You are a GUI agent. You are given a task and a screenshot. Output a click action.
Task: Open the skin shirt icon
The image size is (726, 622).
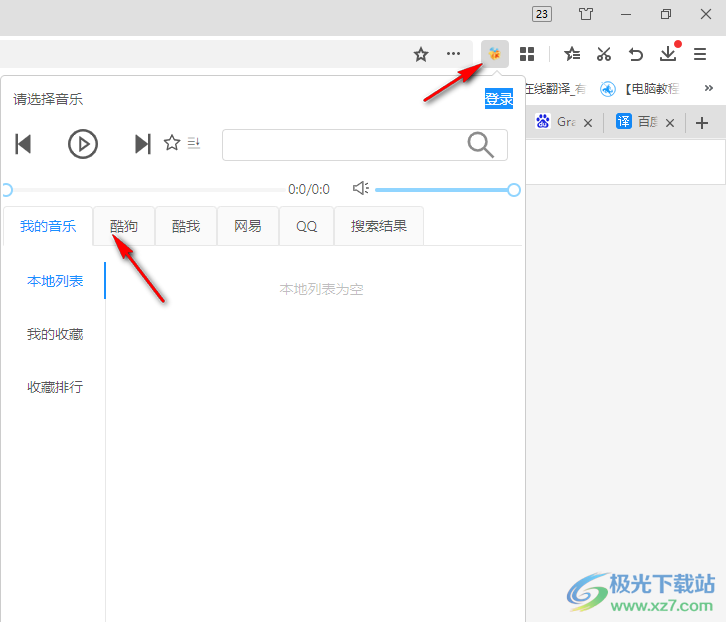click(x=586, y=14)
